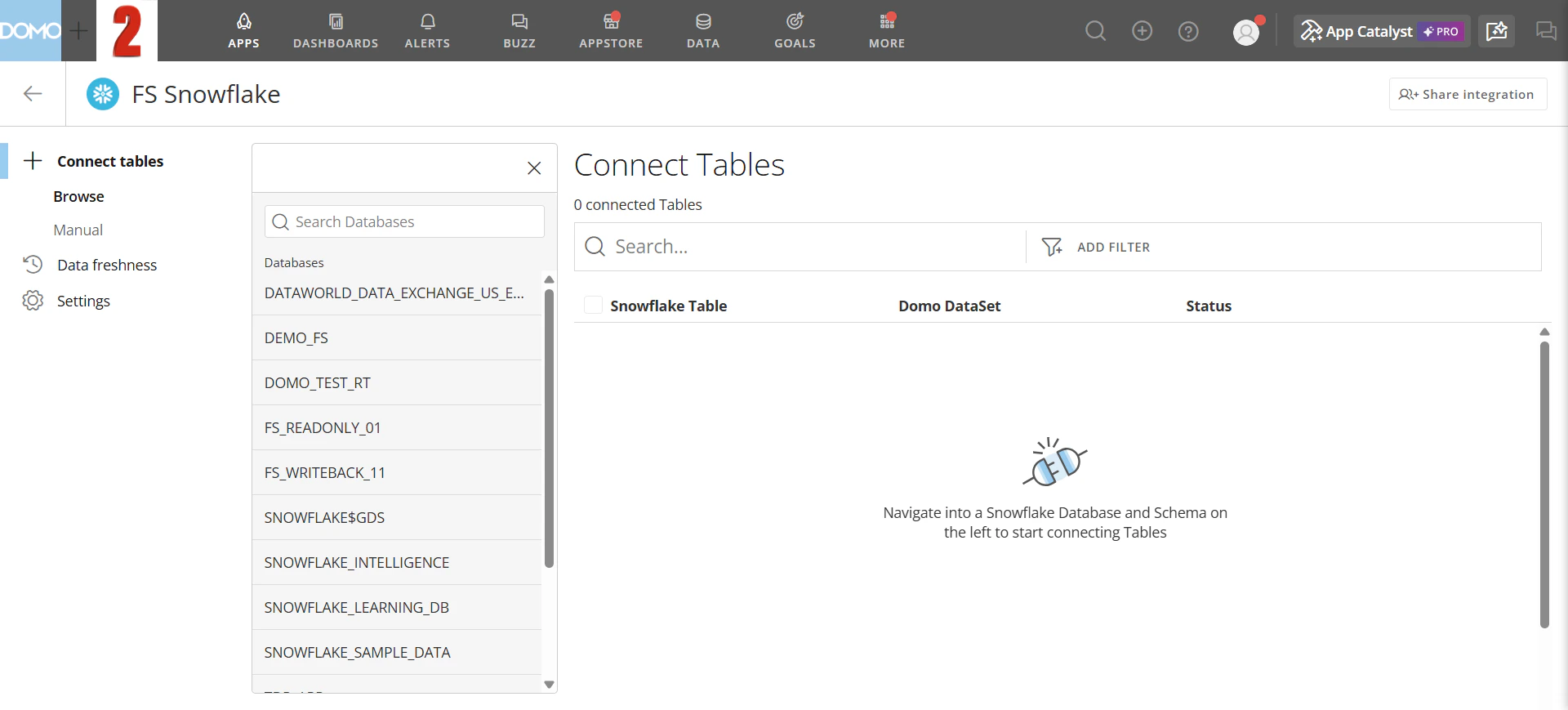The image size is (1568, 710).
Task: Select SNOWFLAKE_LEARNING_DB database
Action: point(396,607)
